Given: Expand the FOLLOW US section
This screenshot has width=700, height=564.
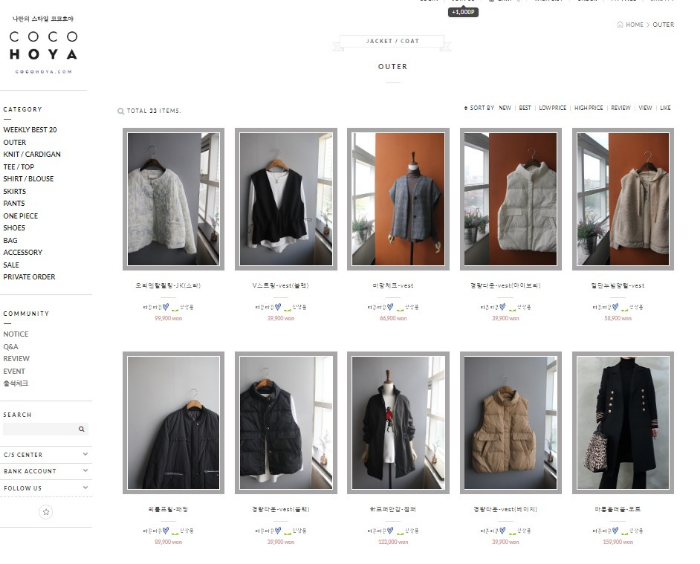Looking at the screenshot, I should [46, 488].
